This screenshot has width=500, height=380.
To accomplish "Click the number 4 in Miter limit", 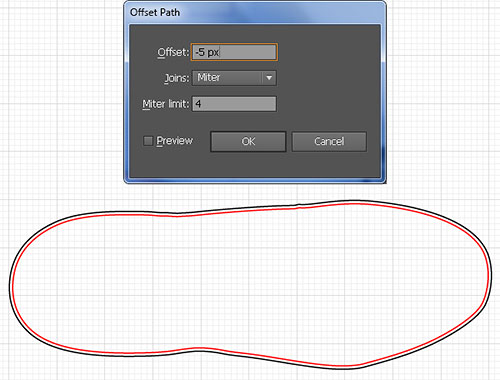I will (198, 104).
